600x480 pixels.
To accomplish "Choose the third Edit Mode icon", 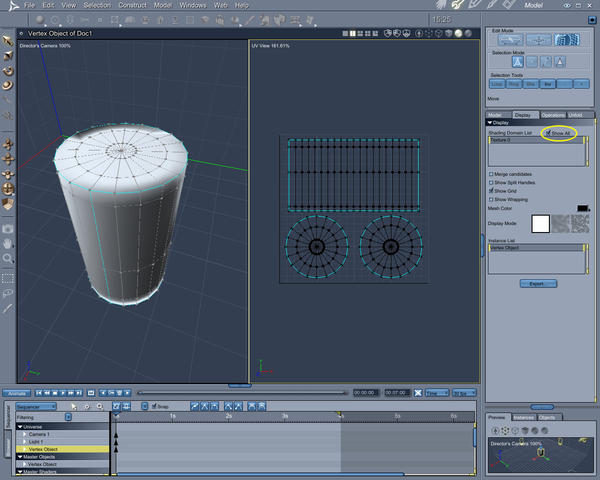I will click(x=568, y=39).
